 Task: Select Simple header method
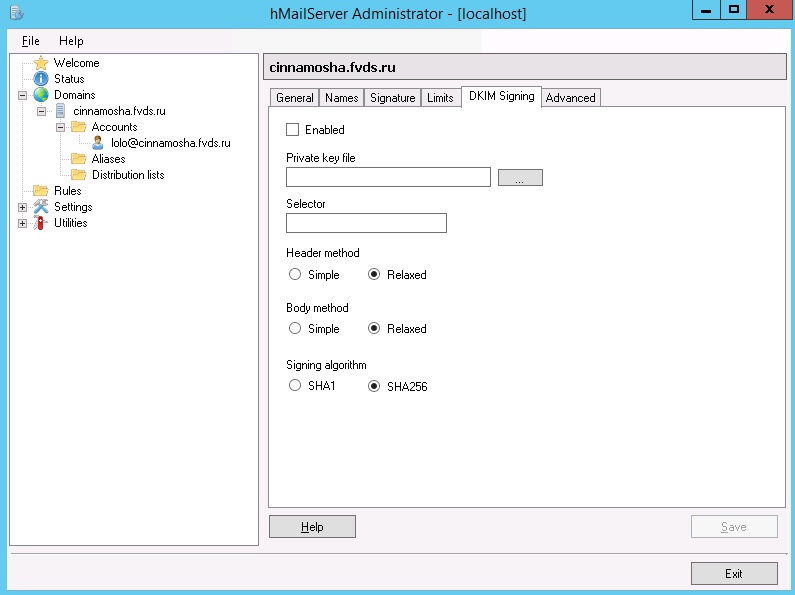click(295, 274)
